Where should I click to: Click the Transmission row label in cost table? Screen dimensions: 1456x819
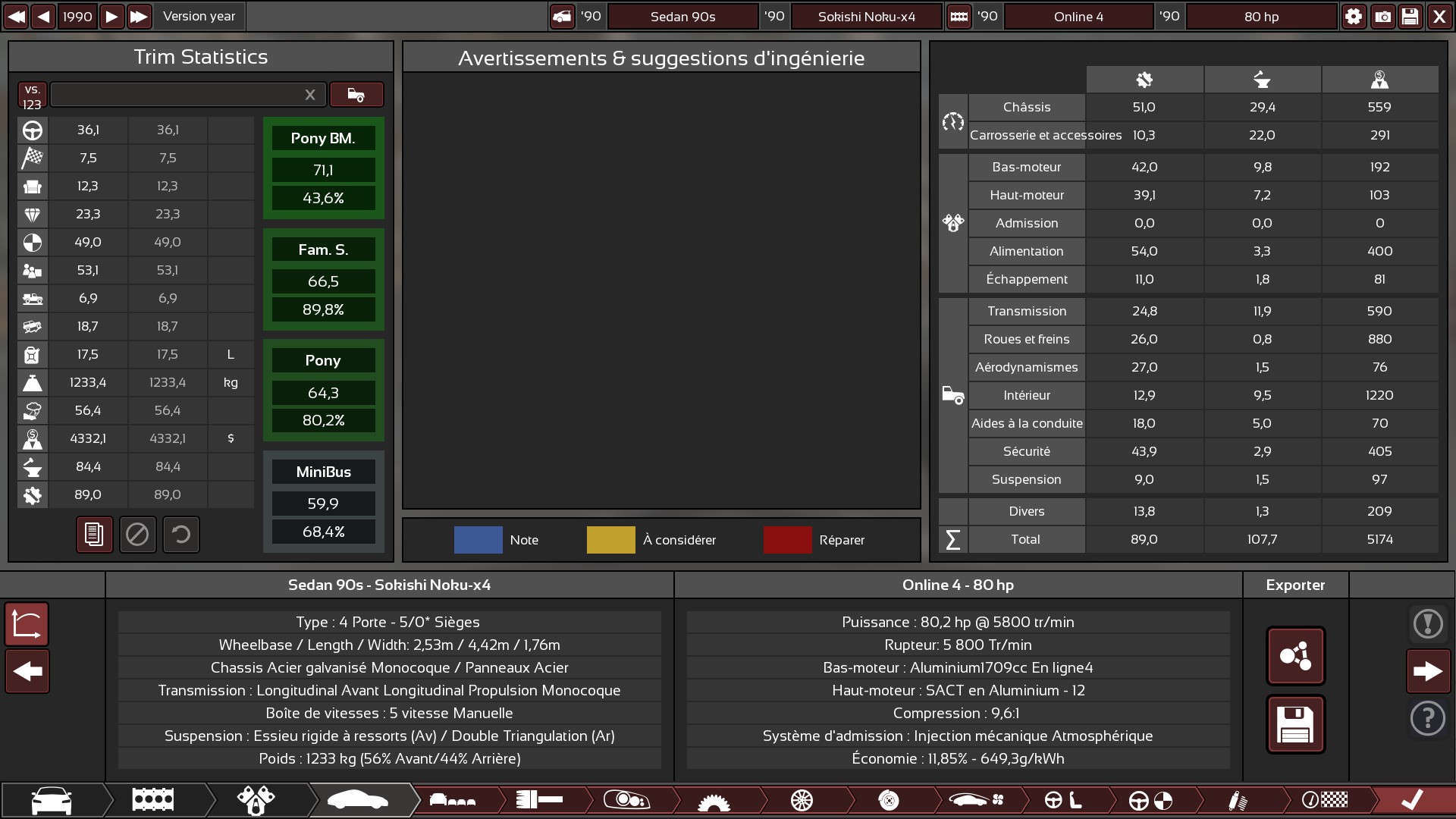1027,312
